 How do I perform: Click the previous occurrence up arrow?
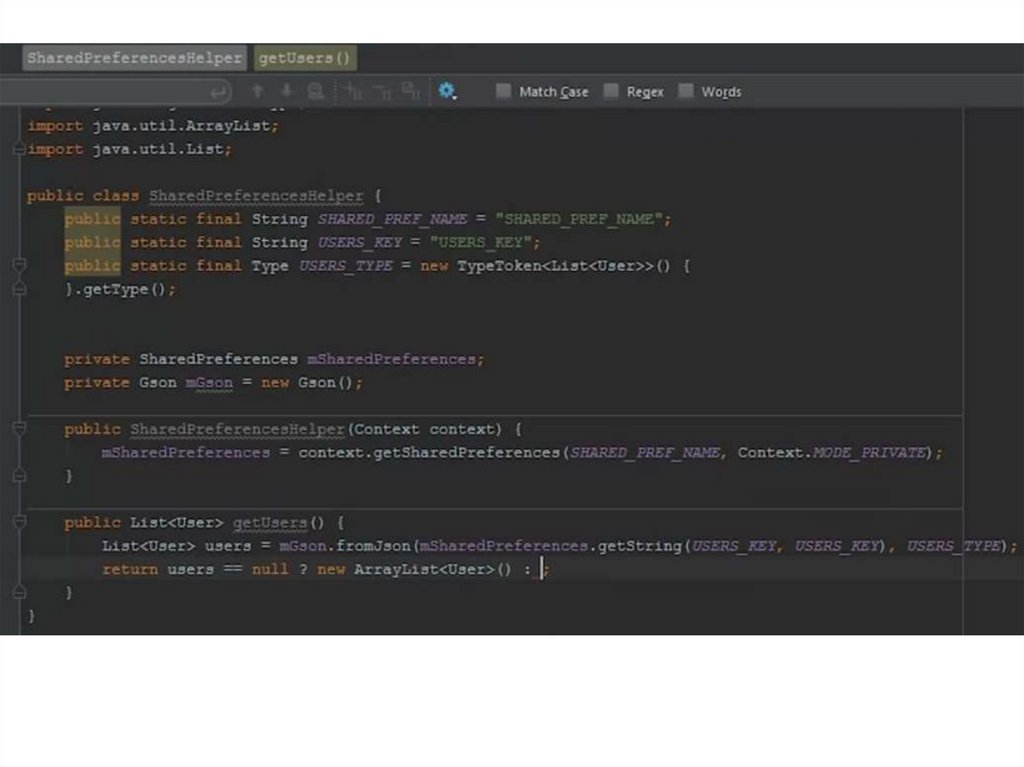coord(258,91)
